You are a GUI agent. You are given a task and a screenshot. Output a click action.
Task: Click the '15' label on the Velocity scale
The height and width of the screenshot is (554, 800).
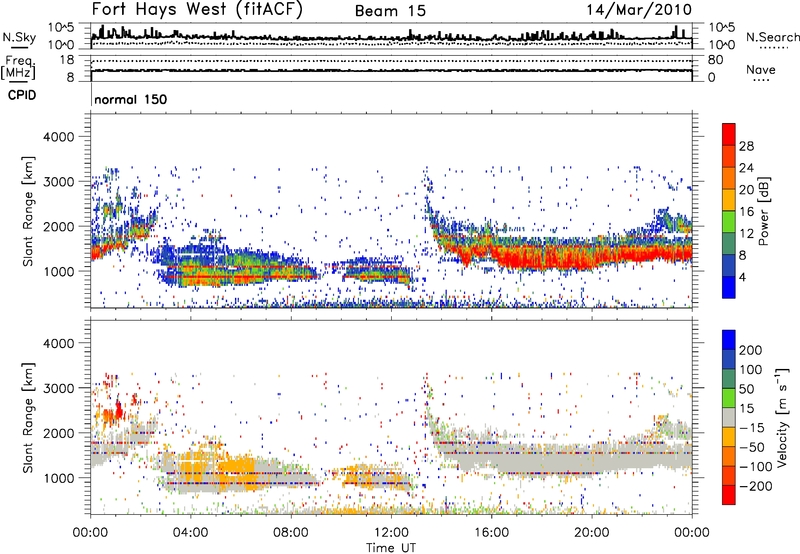747,408
